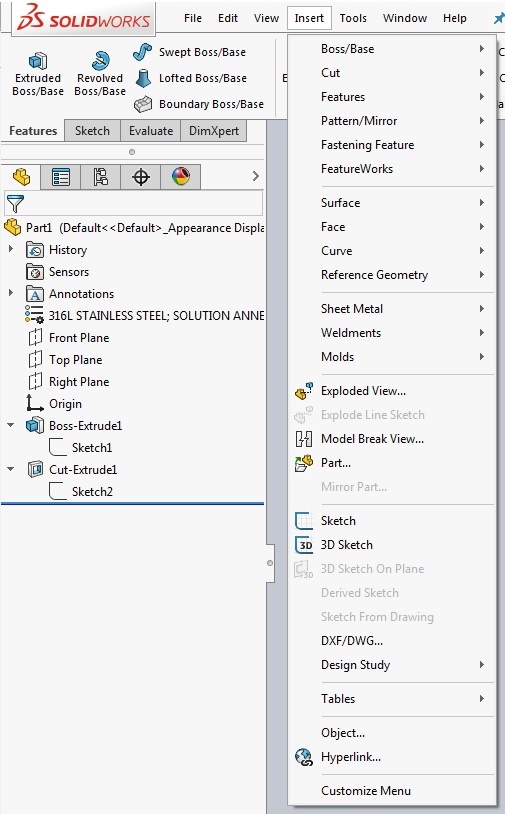Switch to the Sketch tab

click(92, 131)
